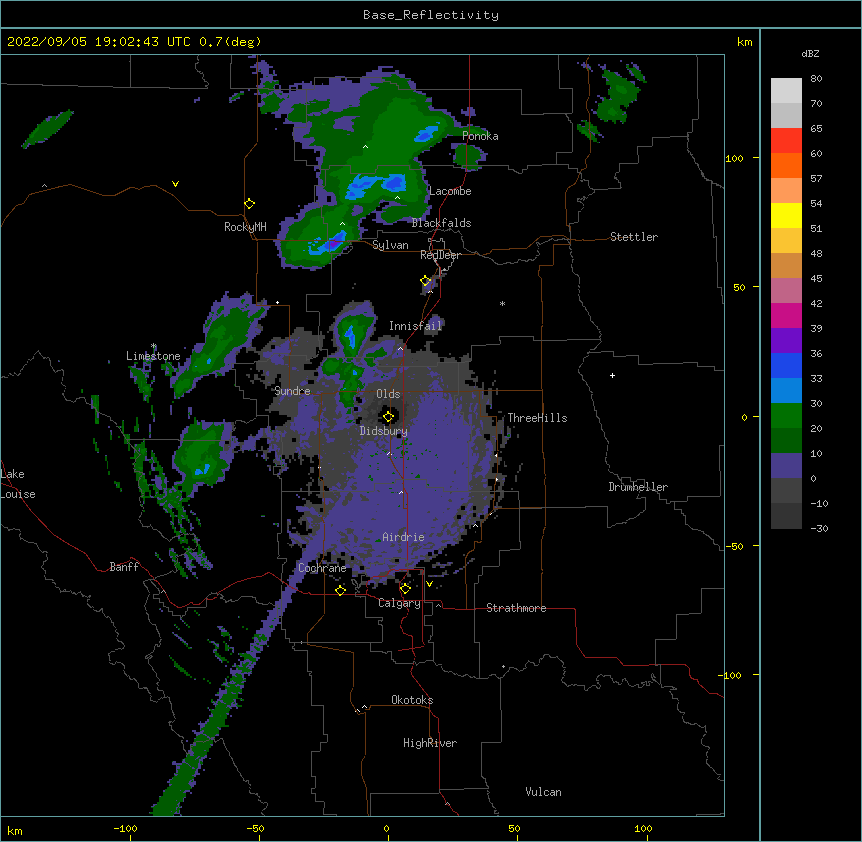Click the km unit label at bottom left
This screenshot has height=842, width=862.
15,830
